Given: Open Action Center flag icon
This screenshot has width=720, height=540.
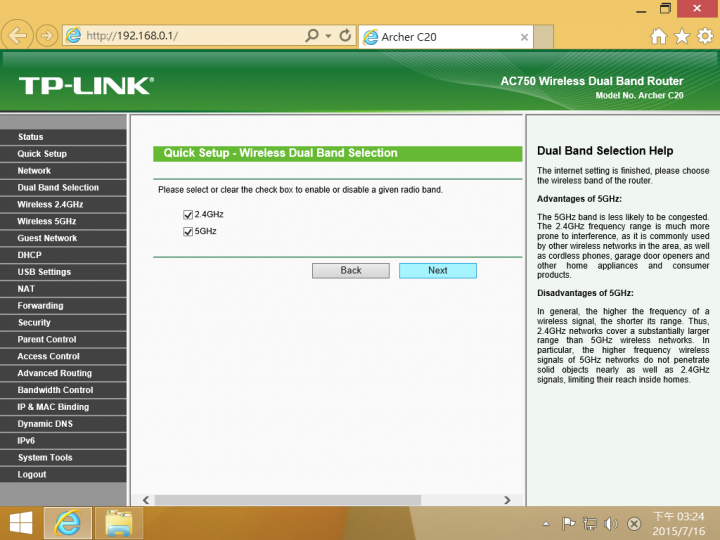Looking at the screenshot, I should [x=568, y=523].
